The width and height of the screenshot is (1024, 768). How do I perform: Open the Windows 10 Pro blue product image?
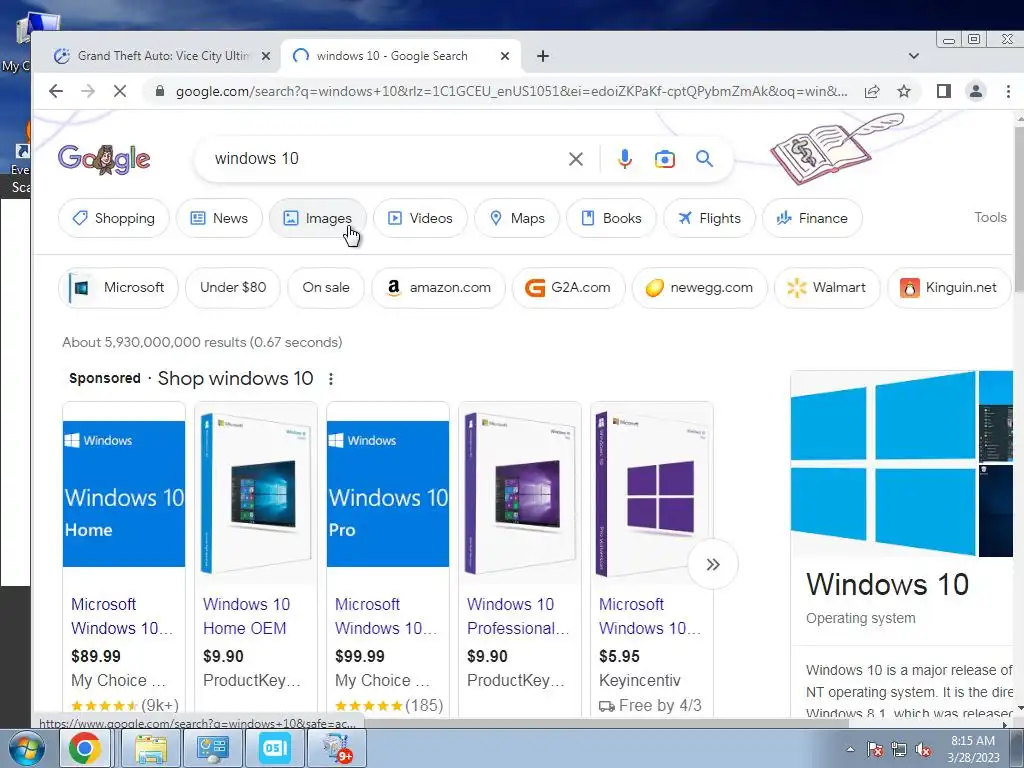point(388,494)
